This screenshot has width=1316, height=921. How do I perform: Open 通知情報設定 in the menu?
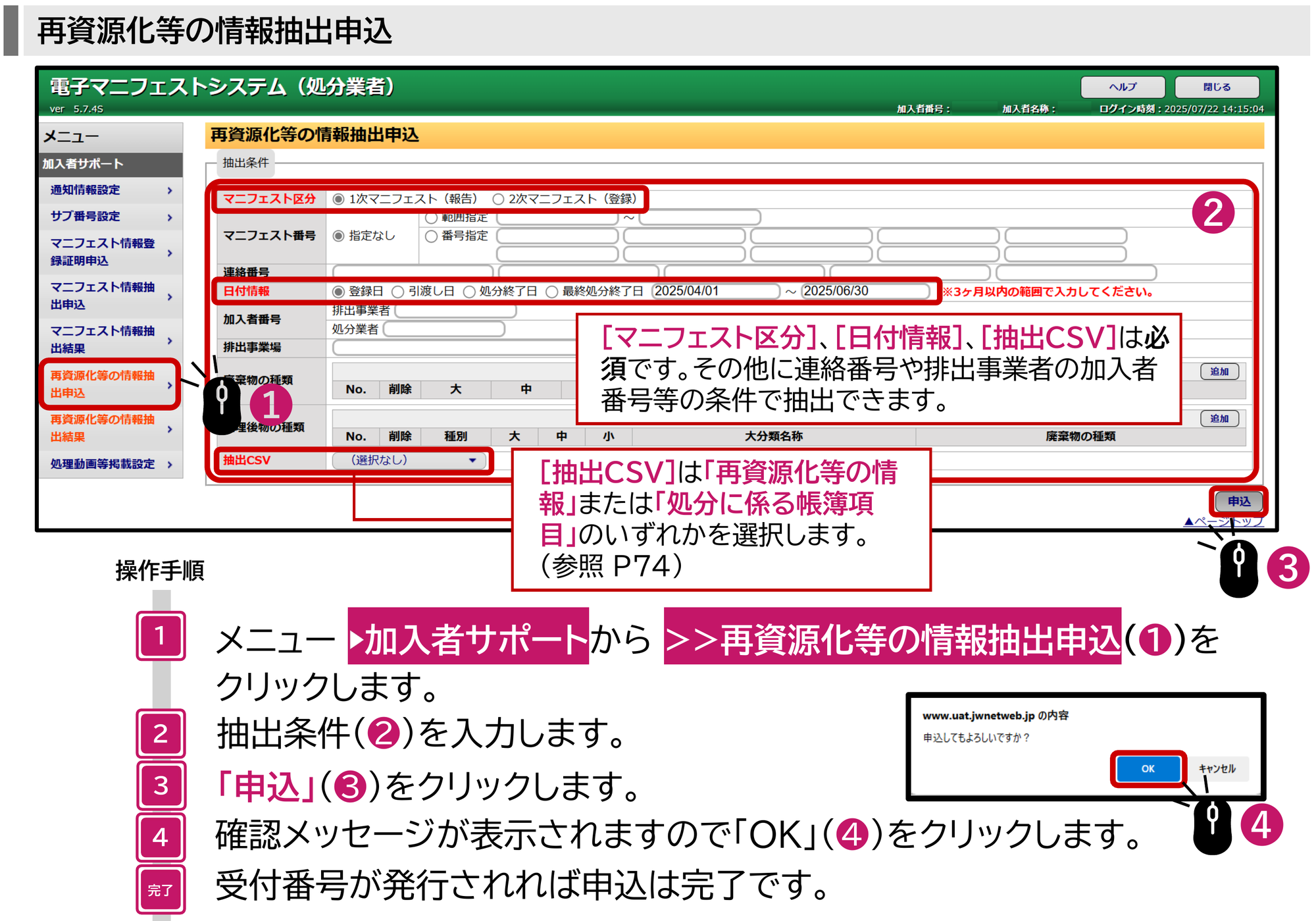111,190
